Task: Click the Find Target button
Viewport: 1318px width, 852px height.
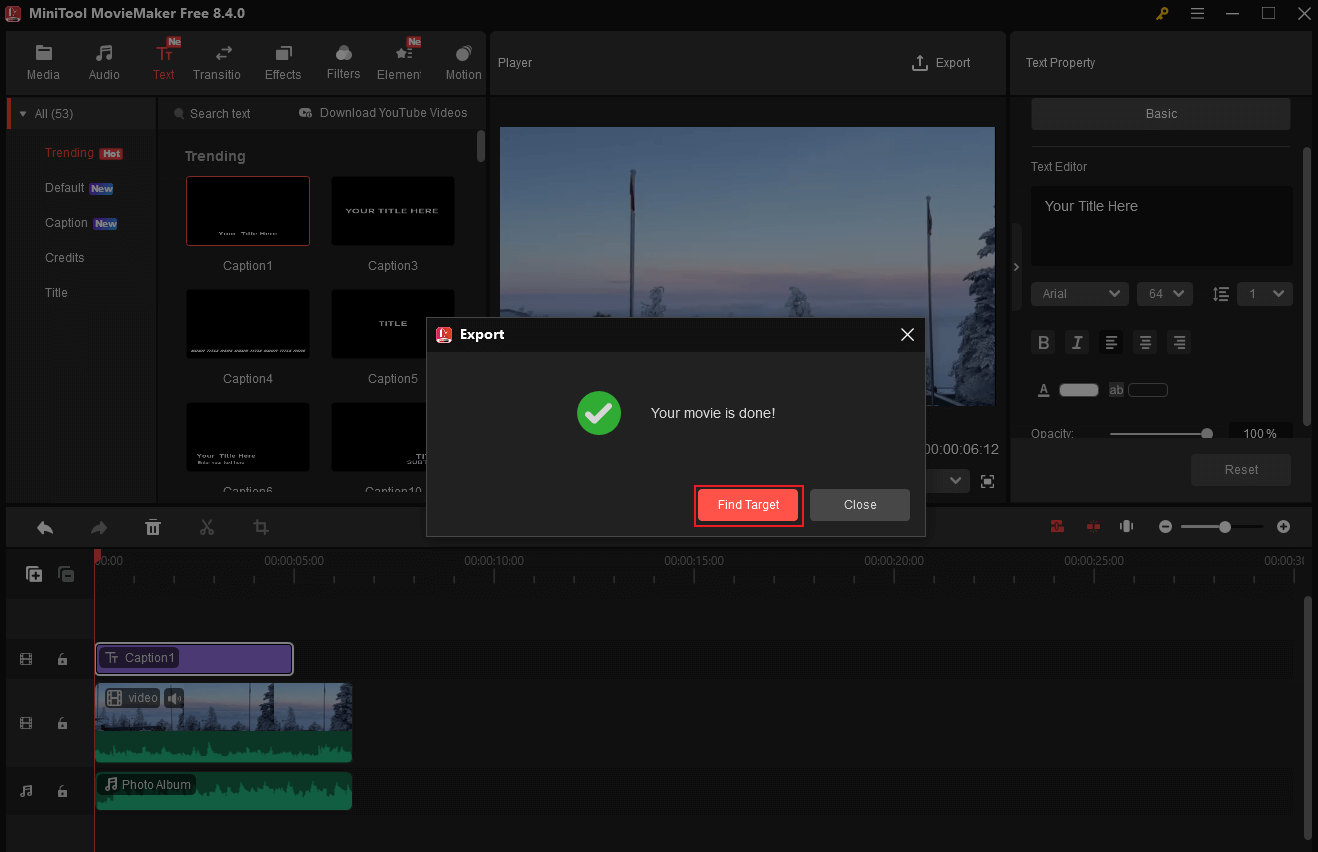Action: (x=748, y=505)
